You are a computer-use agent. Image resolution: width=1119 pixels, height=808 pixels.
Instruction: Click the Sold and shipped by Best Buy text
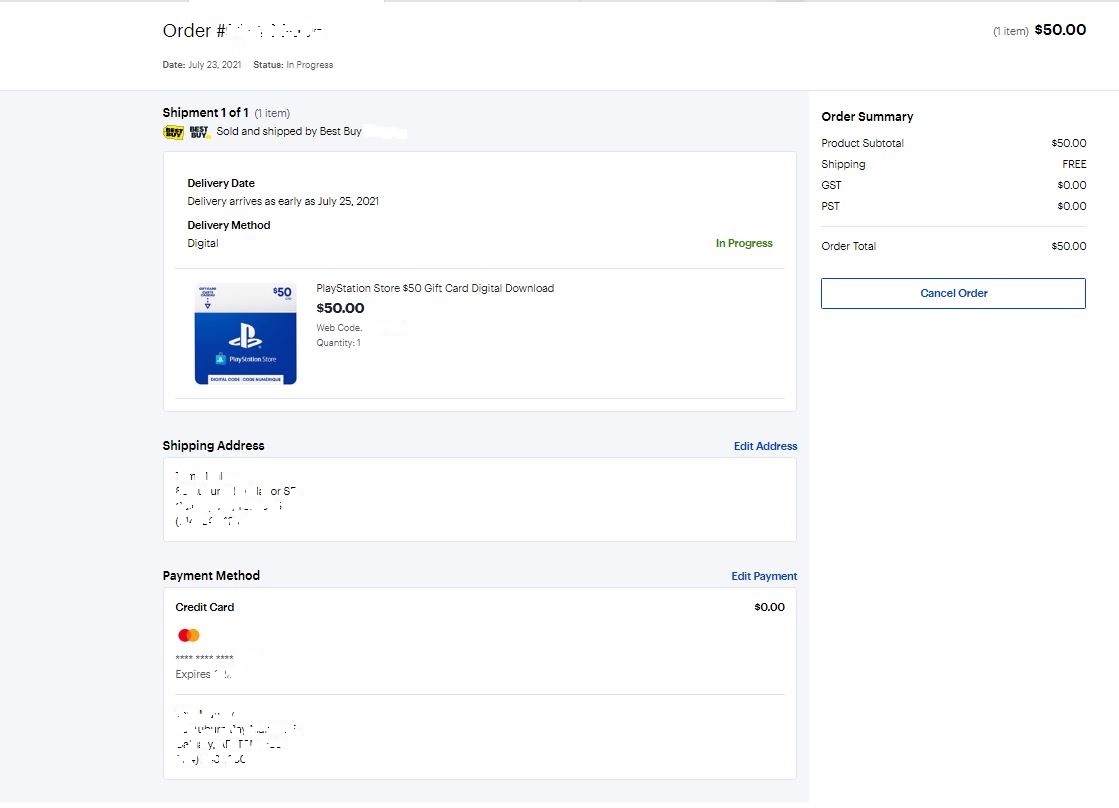tap(289, 132)
